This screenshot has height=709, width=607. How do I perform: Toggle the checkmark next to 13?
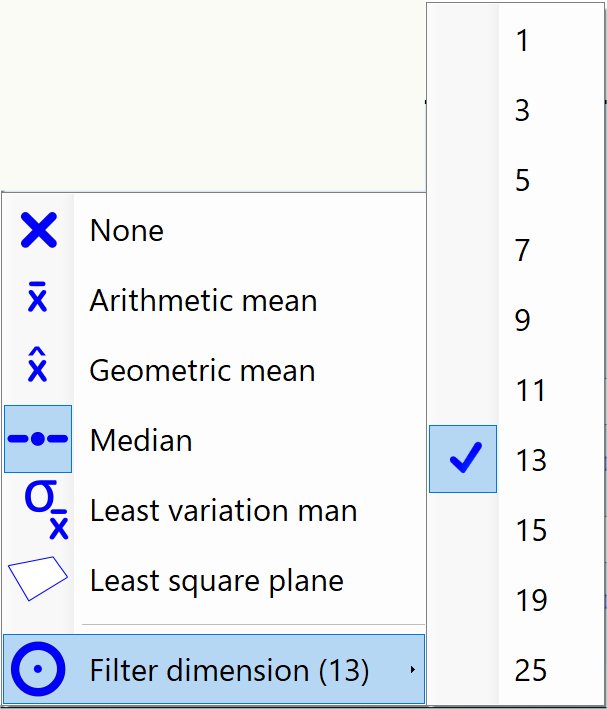click(463, 459)
